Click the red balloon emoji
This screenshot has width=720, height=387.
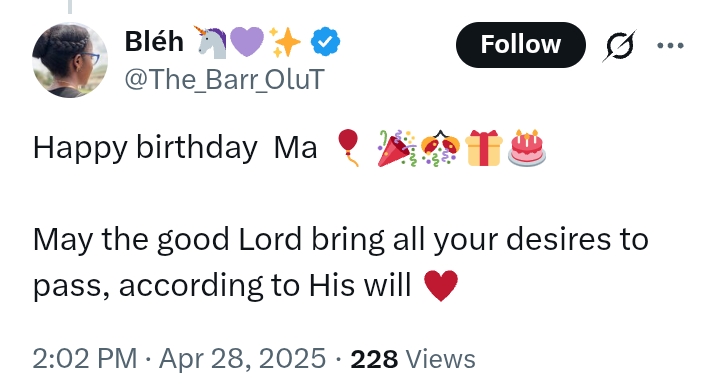(348, 147)
